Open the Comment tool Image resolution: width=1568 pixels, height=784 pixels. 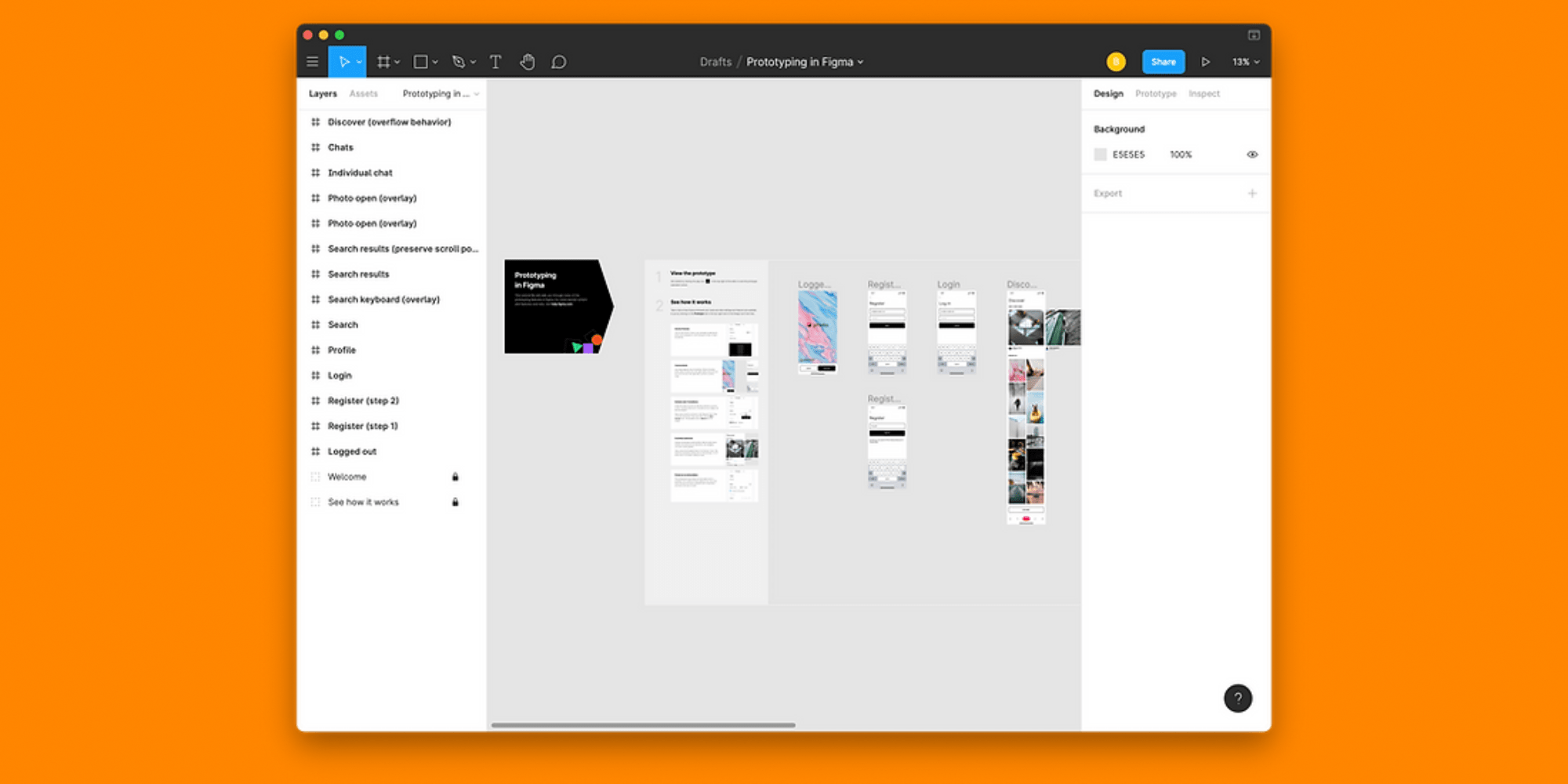click(558, 61)
